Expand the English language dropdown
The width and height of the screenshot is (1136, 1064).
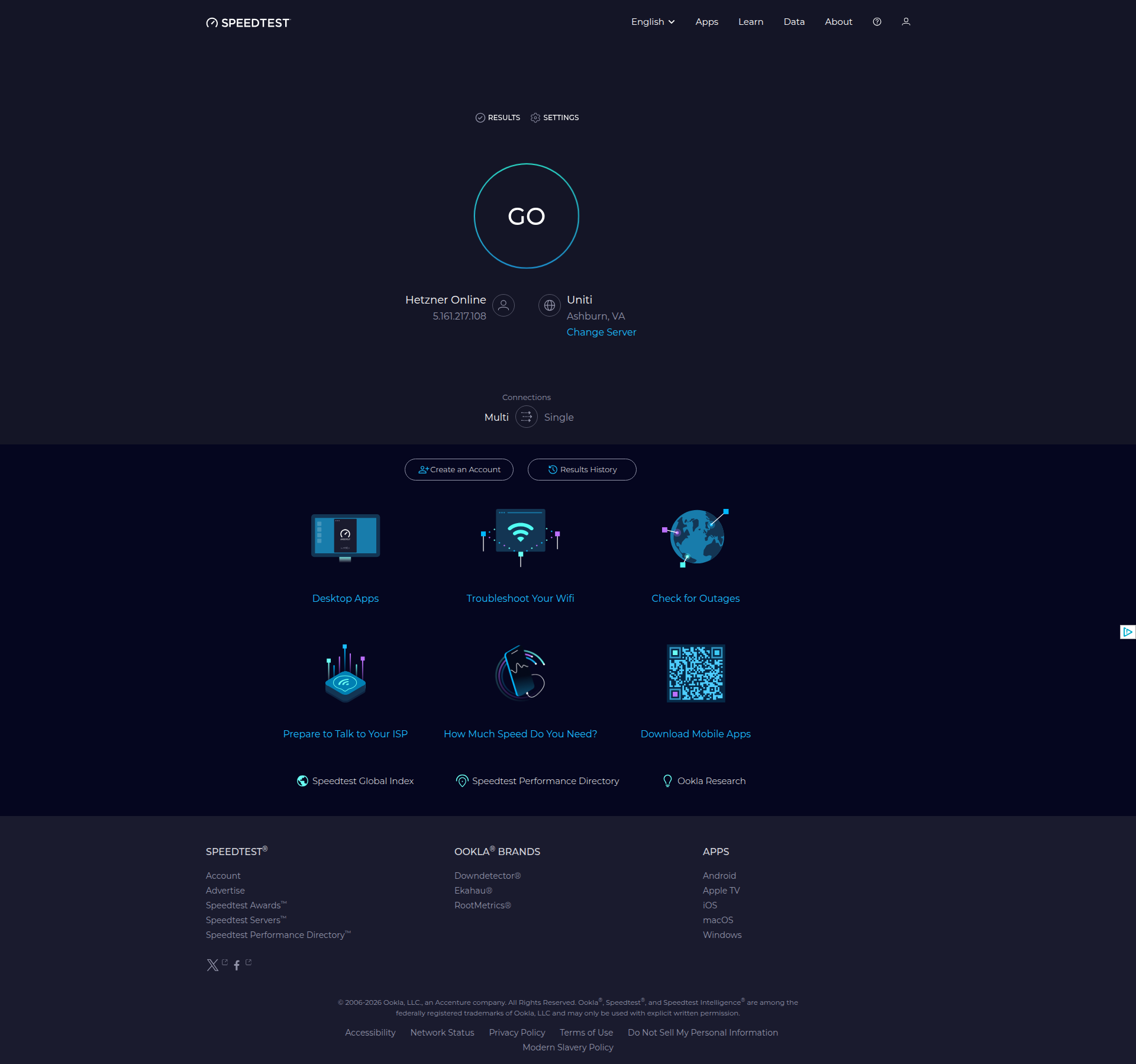point(653,22)
